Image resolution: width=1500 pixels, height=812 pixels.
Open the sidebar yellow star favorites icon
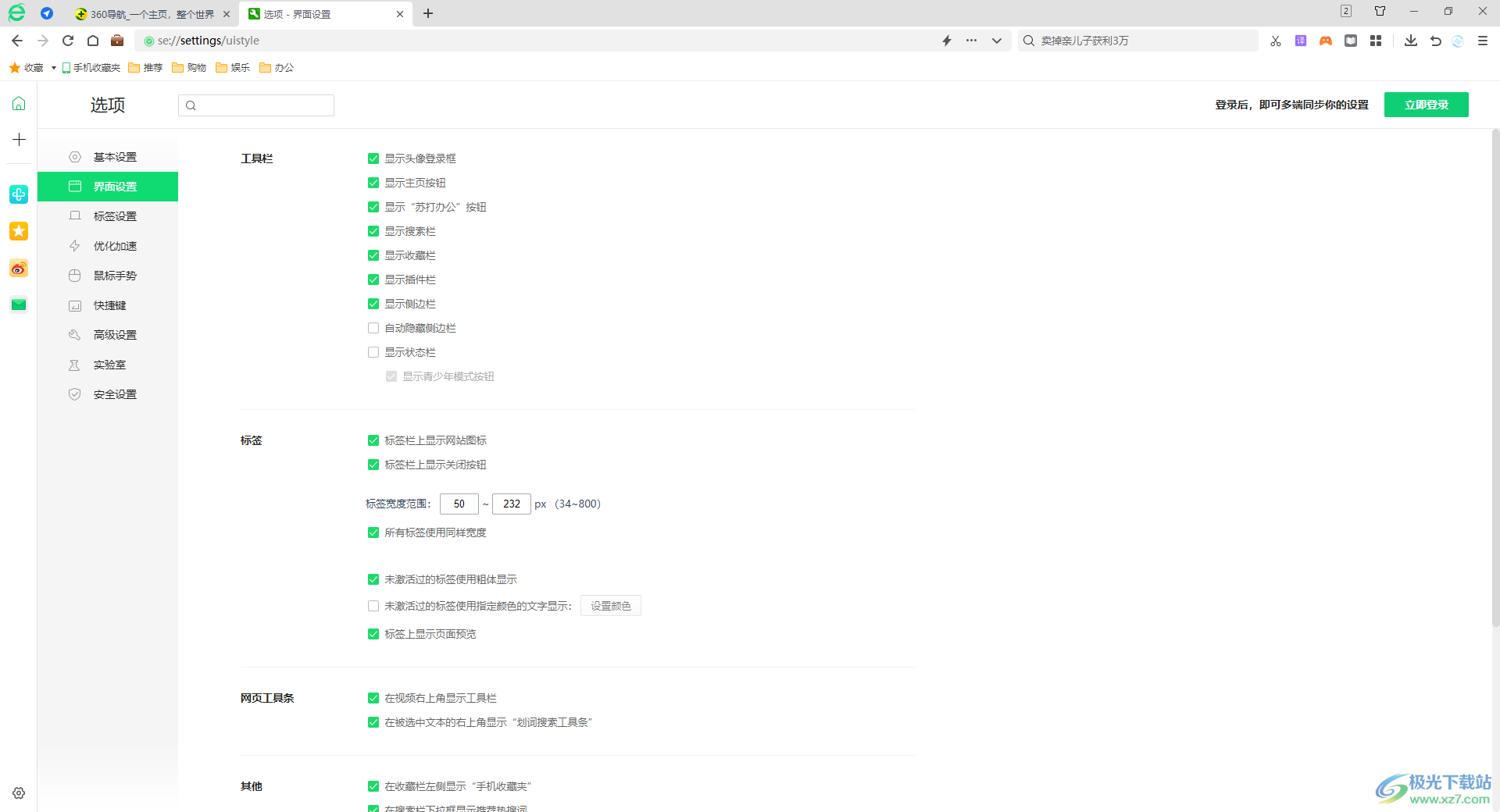tap(19, 231)
